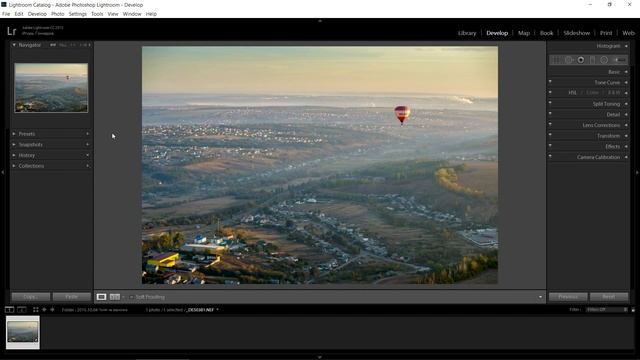This screenshot has height=360, width=640.
Task: Toggle the filters on/off switch in filmstrip
Action: click(633, 310)
